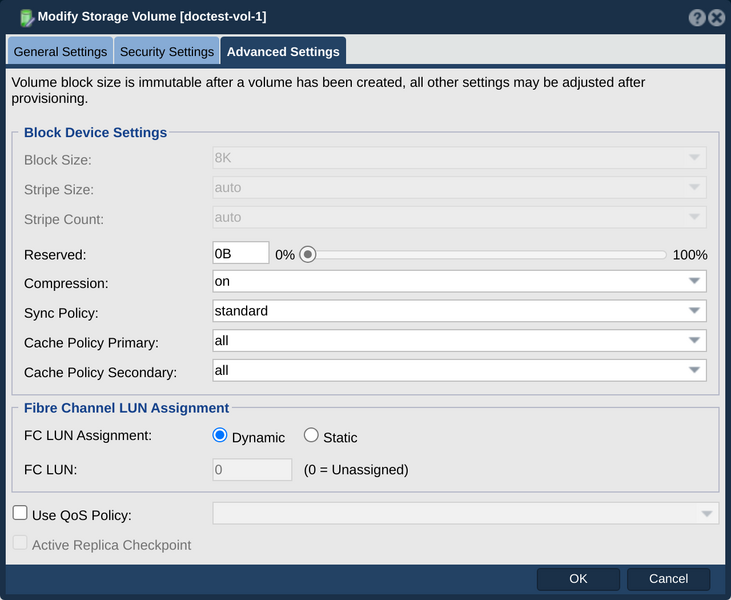Click the Reserved percentage slider handle
The width and height of the screenshot is (731, 600).
[308, 255]
